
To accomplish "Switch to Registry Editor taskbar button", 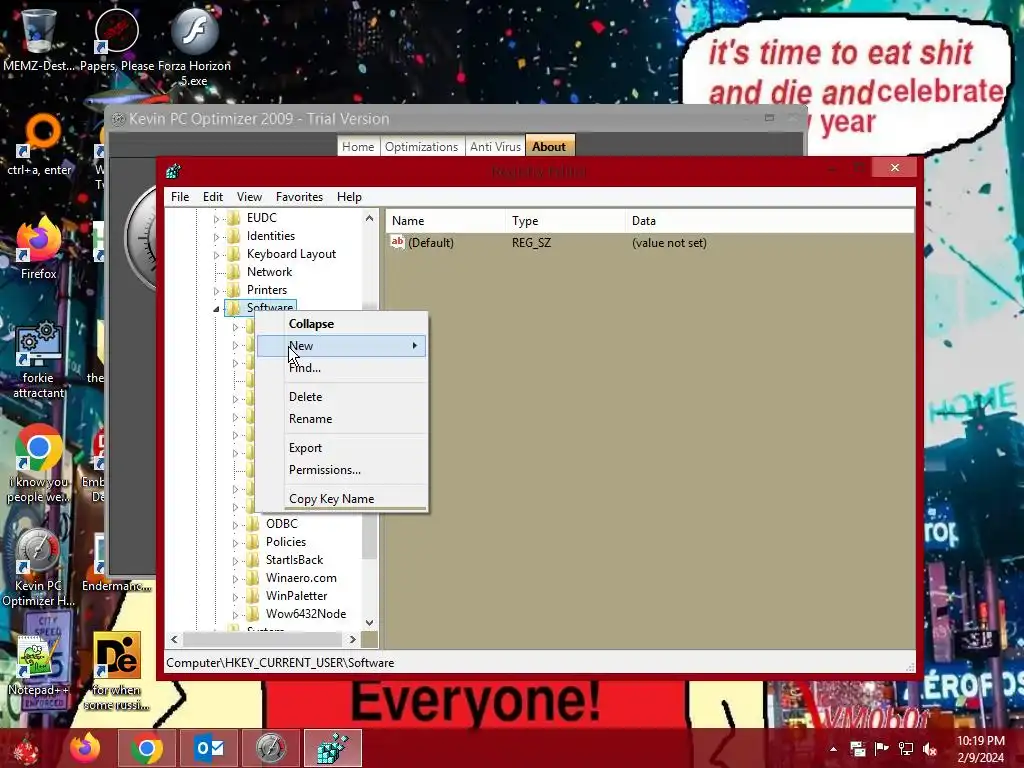I will (x=332, y=748).
